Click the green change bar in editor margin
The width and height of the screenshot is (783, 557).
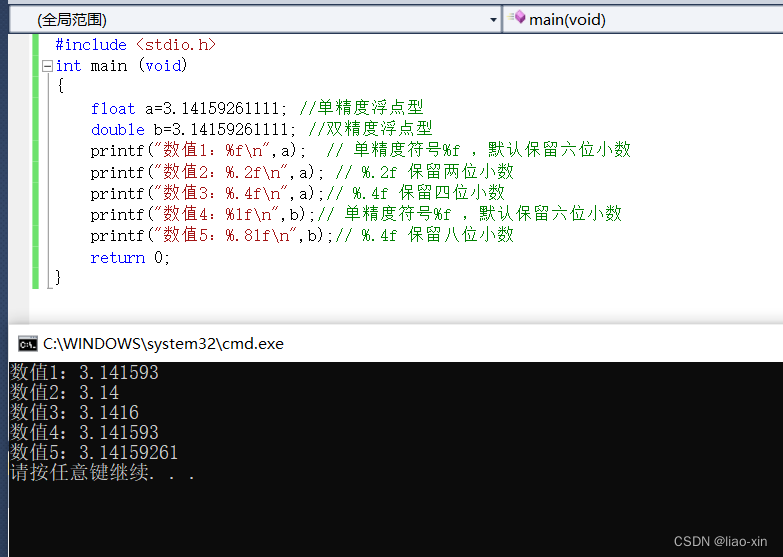coord(35,160)
